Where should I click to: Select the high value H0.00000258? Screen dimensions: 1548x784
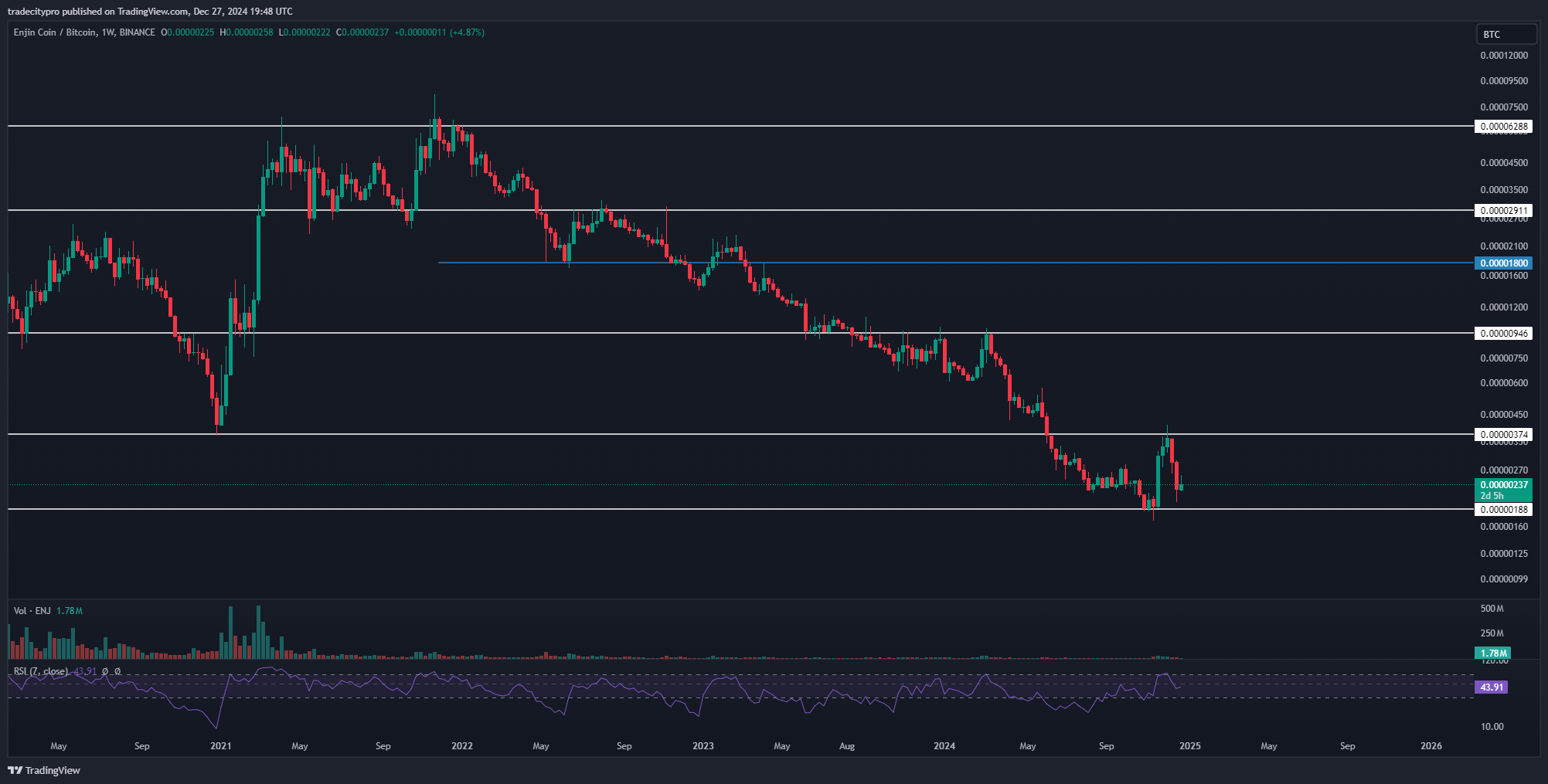click(247, 32)
